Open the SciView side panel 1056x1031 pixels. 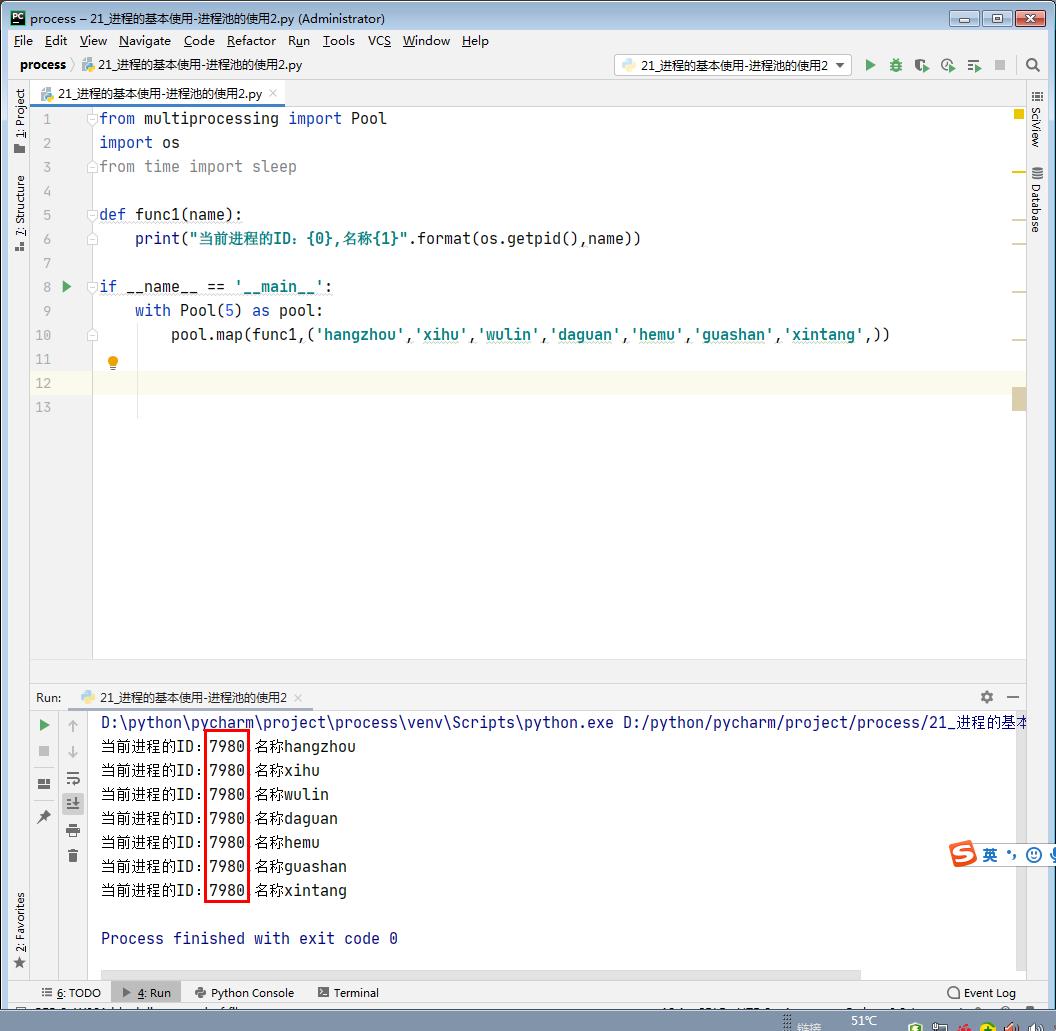tap(1036, 121)
